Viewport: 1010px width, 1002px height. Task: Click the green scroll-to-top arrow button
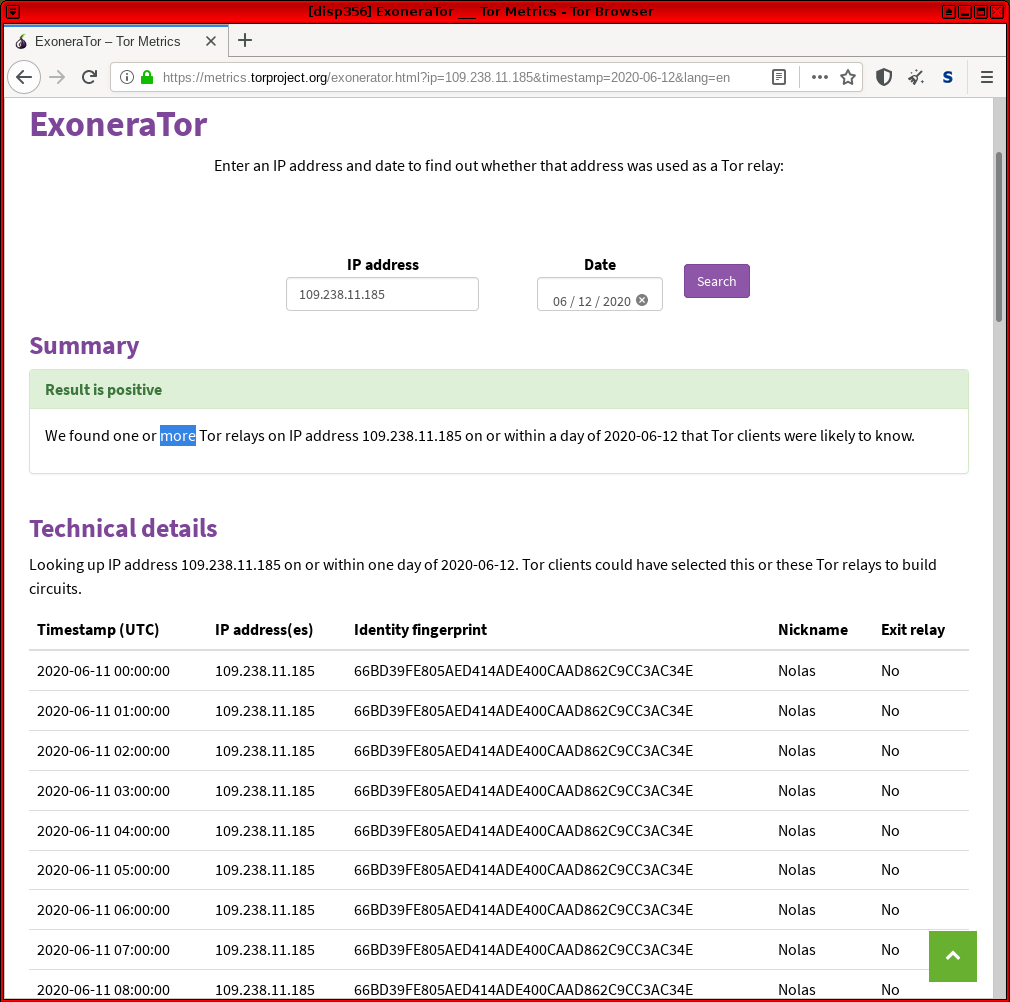click(x=952, y=956)
